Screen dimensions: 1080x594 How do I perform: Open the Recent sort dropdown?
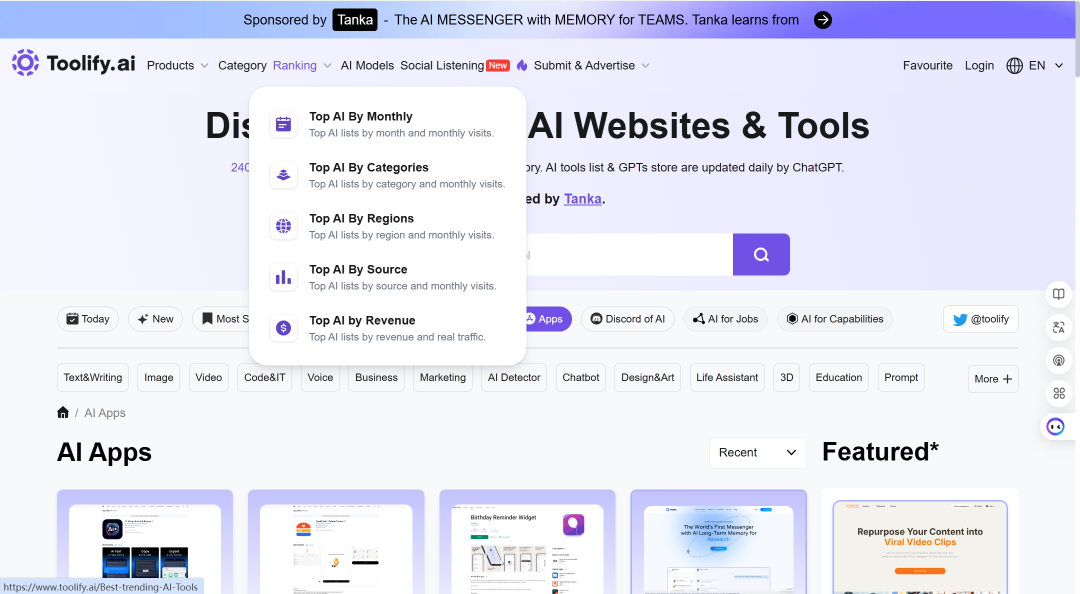pos(758,453)
